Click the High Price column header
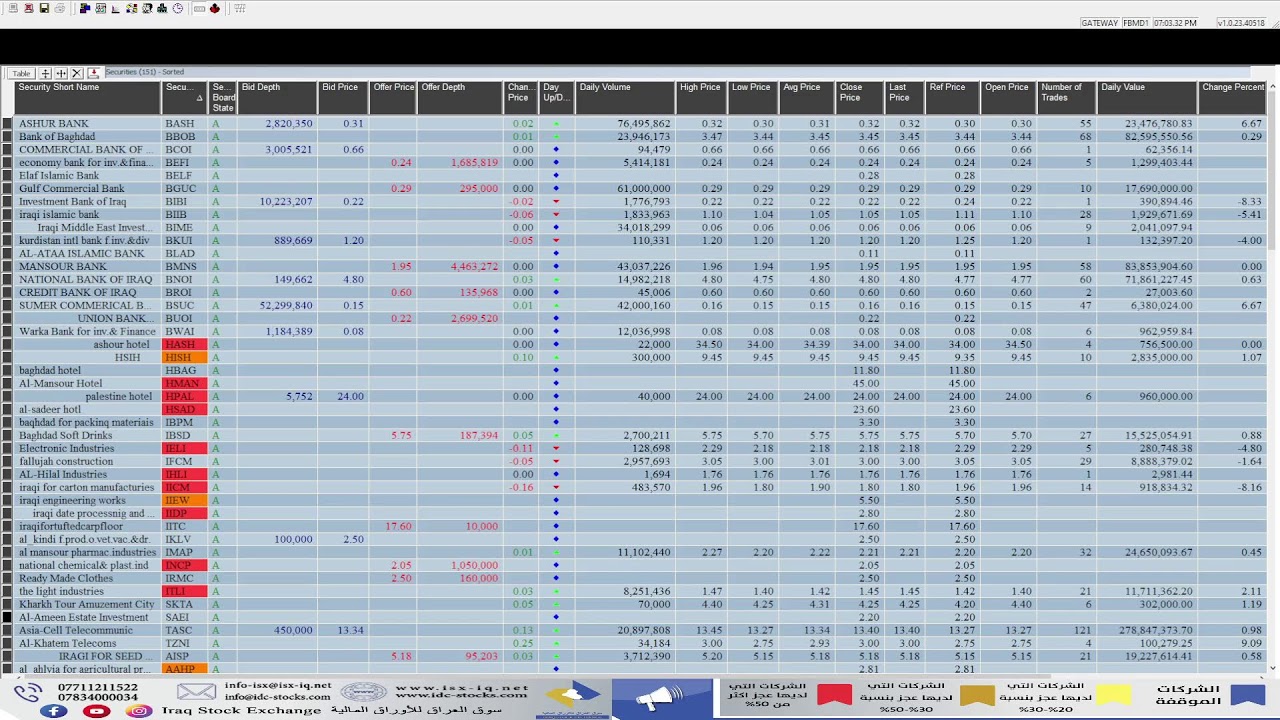 (x=701, y=97)
